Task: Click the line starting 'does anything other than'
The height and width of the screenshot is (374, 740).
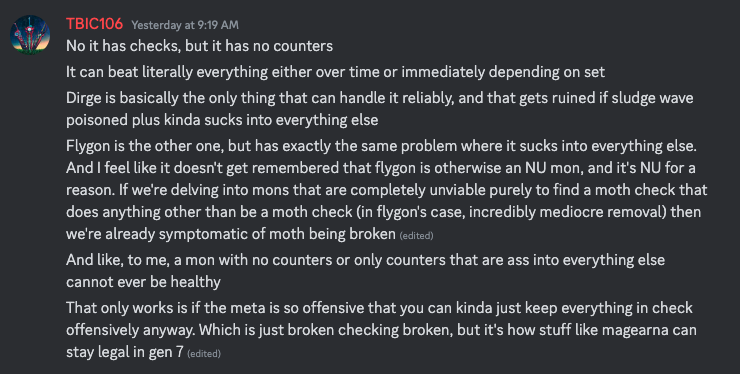Action: [384, 212]
